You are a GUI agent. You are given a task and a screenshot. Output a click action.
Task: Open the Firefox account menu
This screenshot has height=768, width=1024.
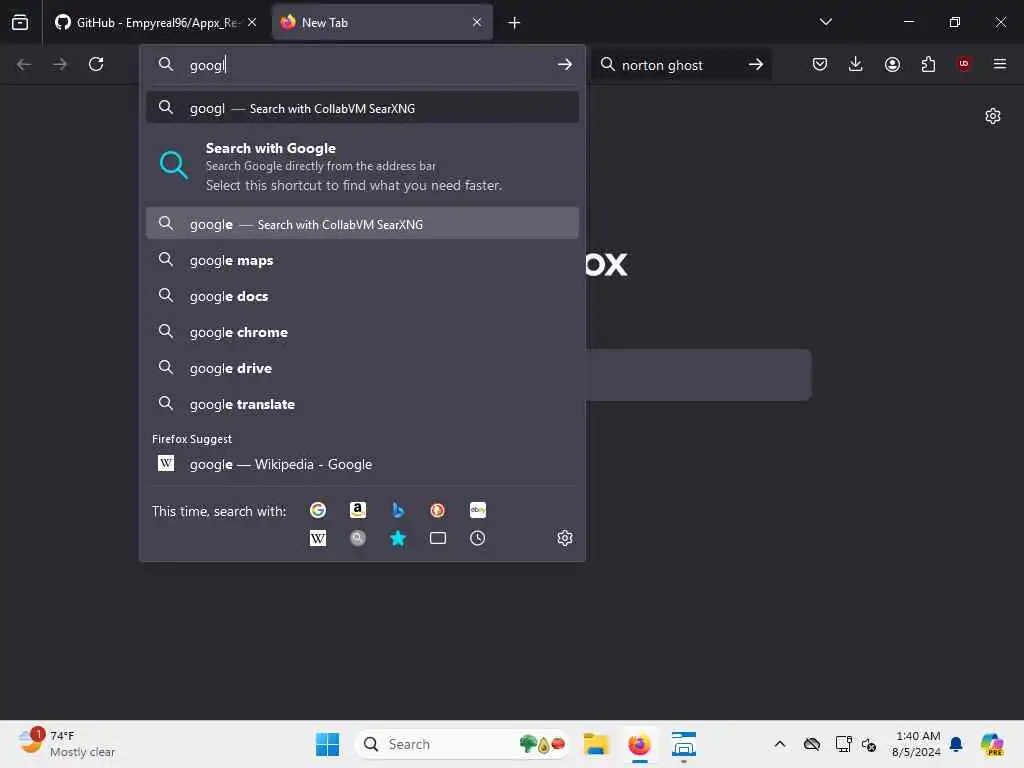892,64
